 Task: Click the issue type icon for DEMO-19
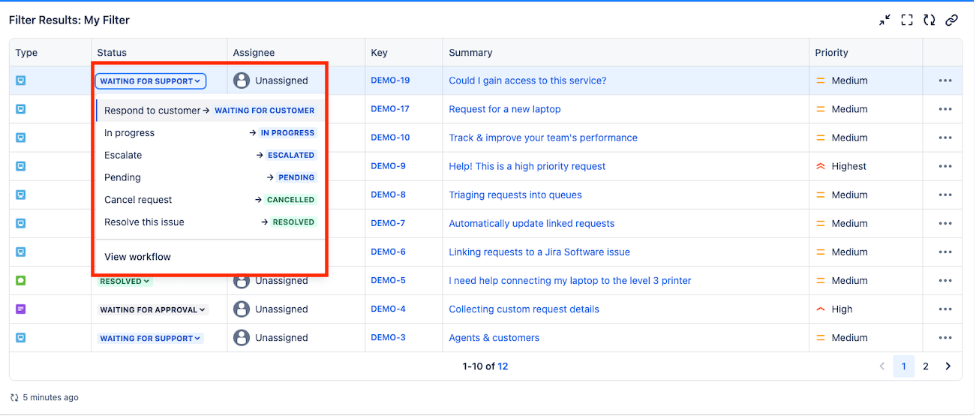click(x=21, y=80)
